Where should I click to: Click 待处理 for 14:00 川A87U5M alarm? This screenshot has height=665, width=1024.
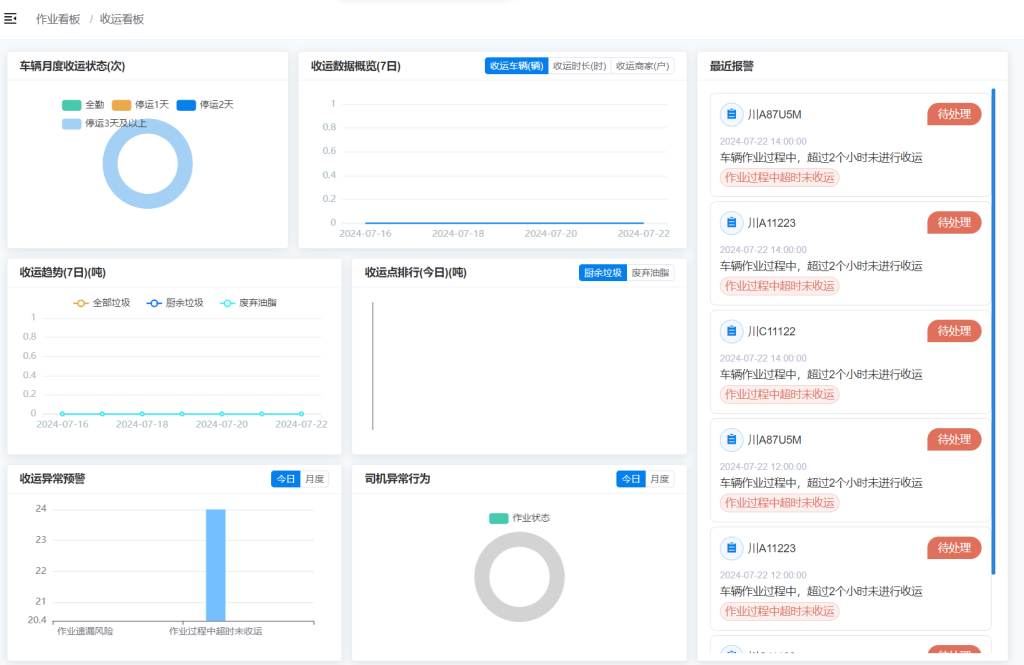(x=954, y=114)
